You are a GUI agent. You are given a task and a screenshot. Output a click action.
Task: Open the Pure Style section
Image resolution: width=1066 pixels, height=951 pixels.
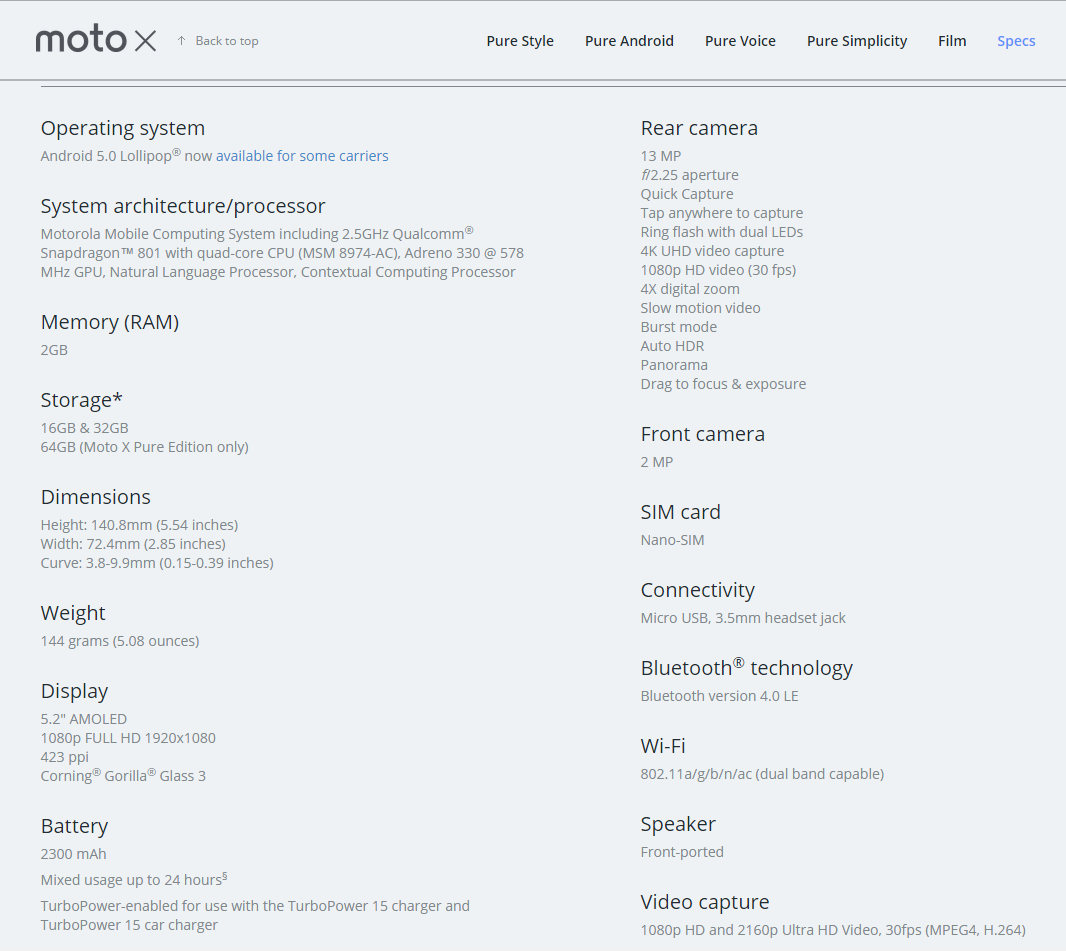[x=520, y=41]
